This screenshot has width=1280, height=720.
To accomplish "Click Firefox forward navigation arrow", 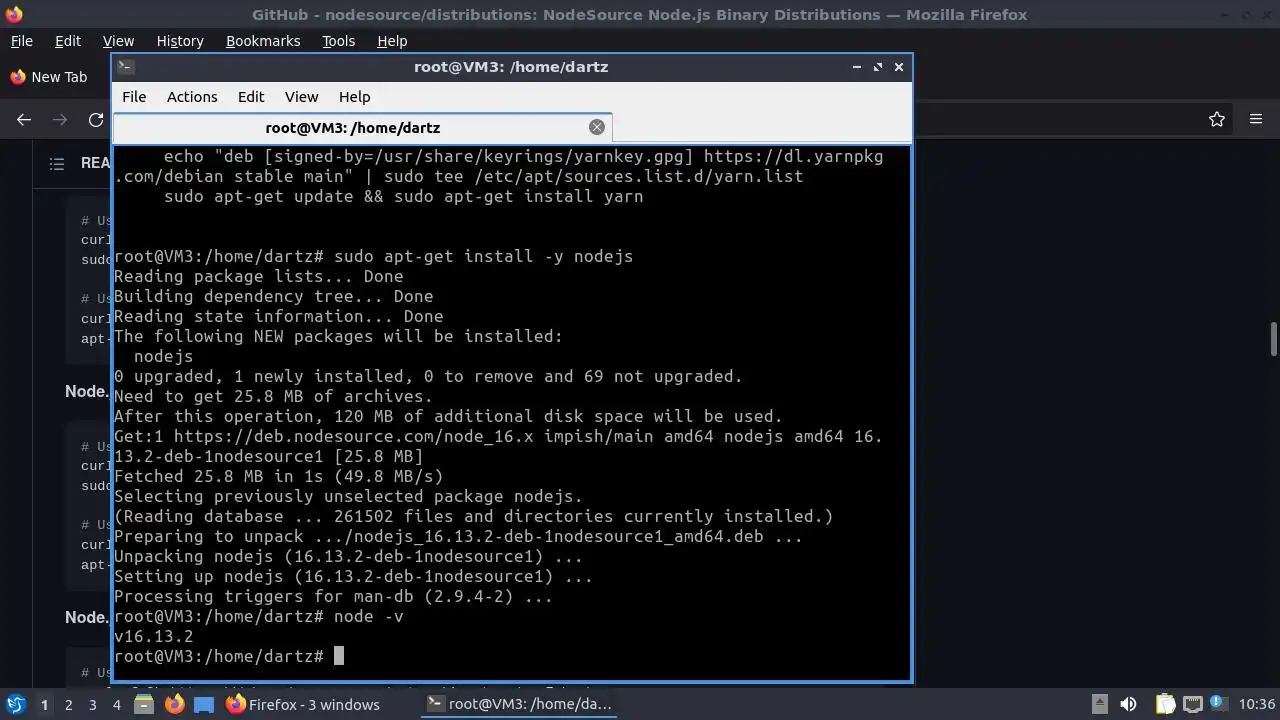I will click(x=60, y=120).
